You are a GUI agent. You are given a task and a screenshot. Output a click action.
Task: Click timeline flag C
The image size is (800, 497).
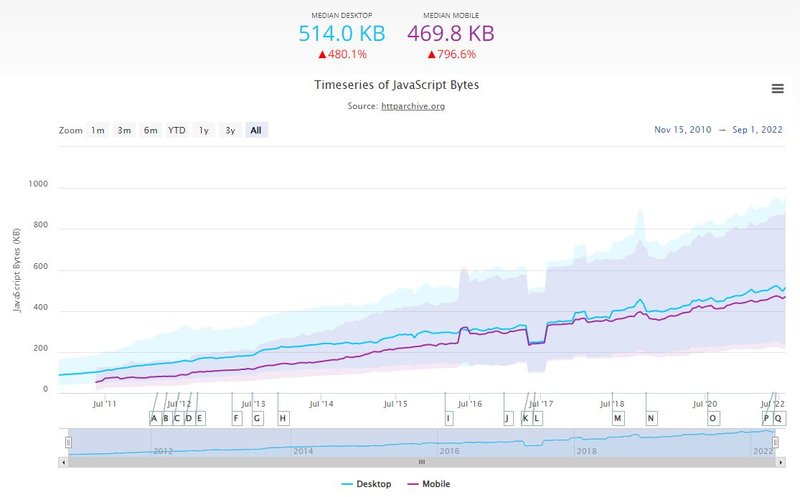pyautogui.click(x=177, y=418)
